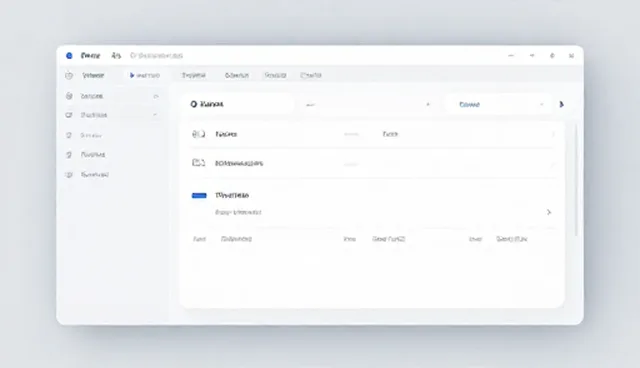Expand the chevron beside the third sidebar item
Image resolution: width=640 pixels, height=368 pixels.
point(155,115)
